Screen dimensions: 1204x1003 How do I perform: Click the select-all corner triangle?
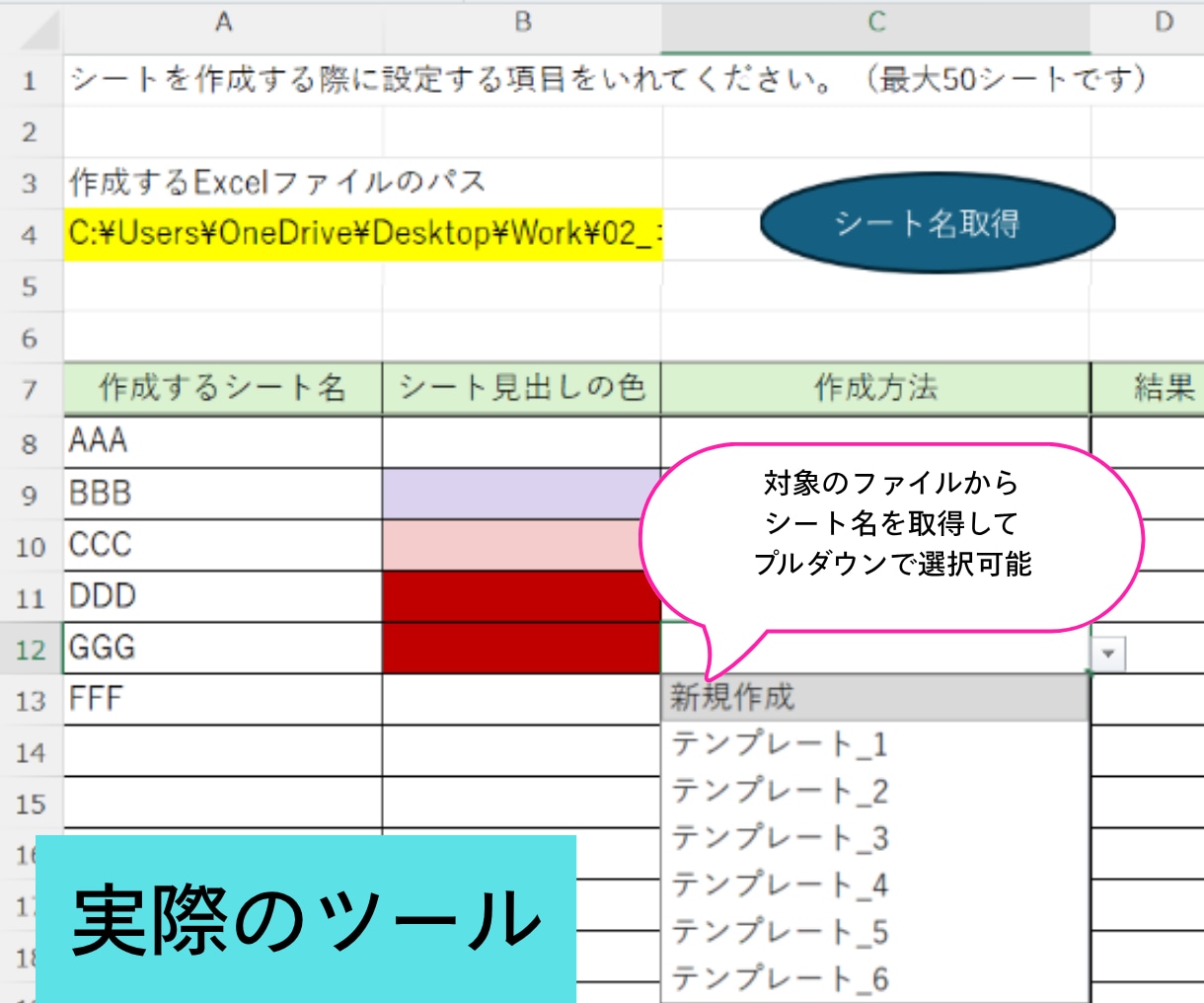pos(39,30)
